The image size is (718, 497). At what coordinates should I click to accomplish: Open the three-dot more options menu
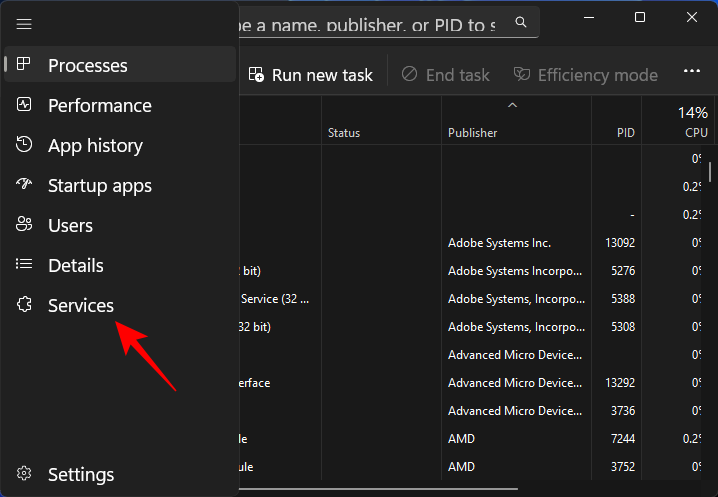click(x=691, y=73)
